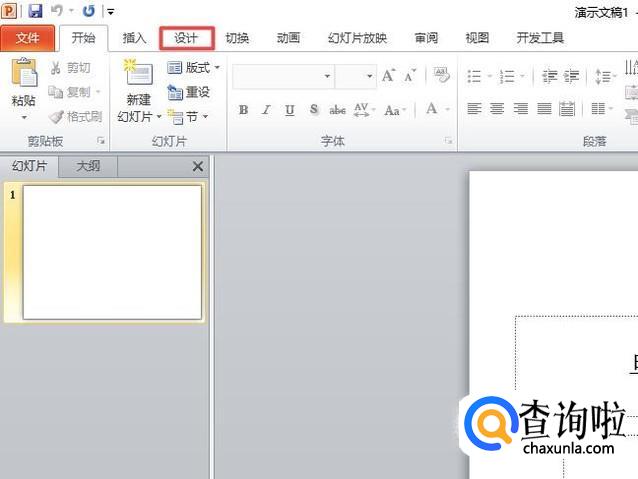
Task: Open the 节 Section dropdown
Action: [x=188, y=117]
